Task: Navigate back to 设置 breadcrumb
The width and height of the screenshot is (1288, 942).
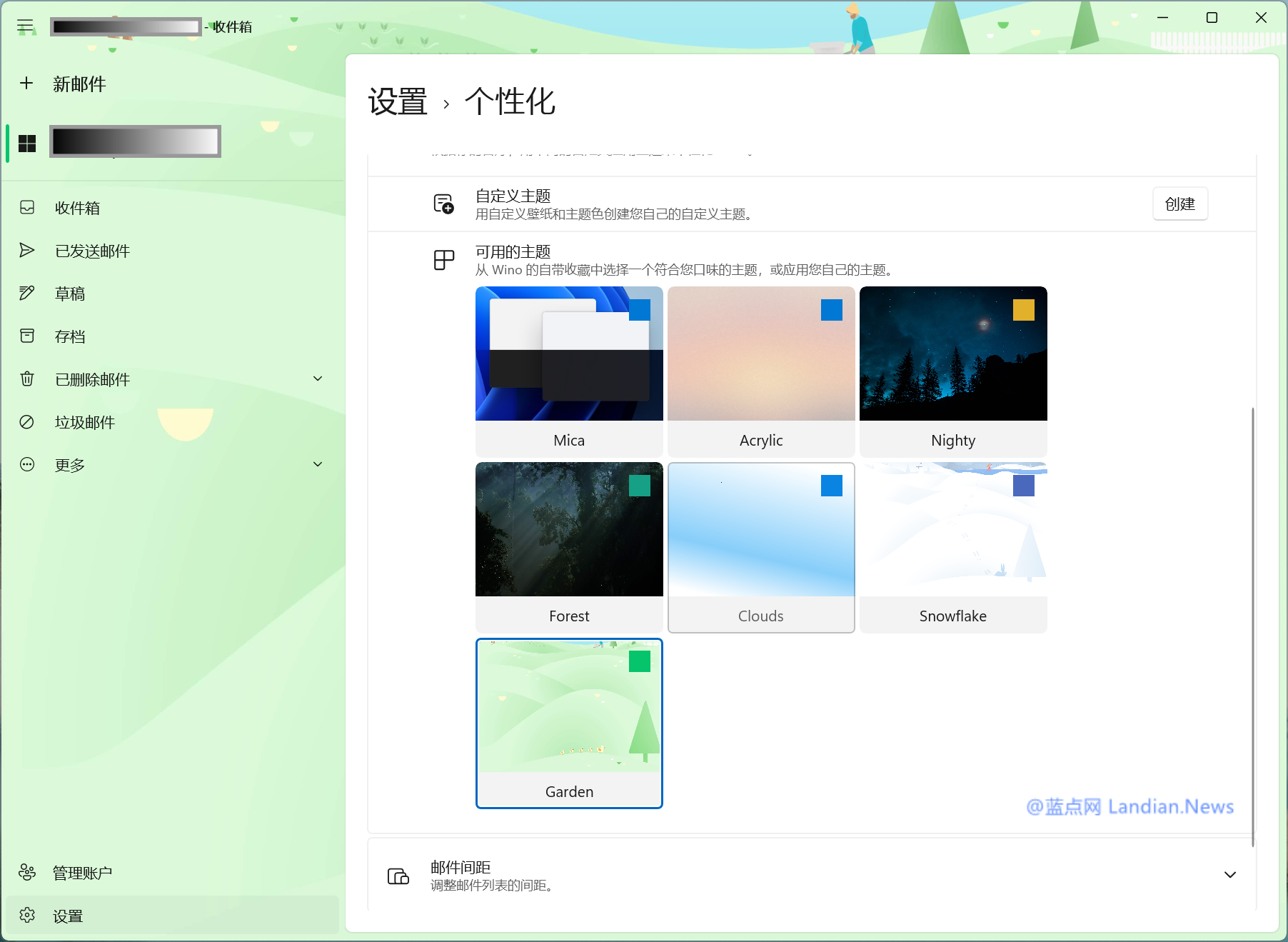Action: point(398,102)
